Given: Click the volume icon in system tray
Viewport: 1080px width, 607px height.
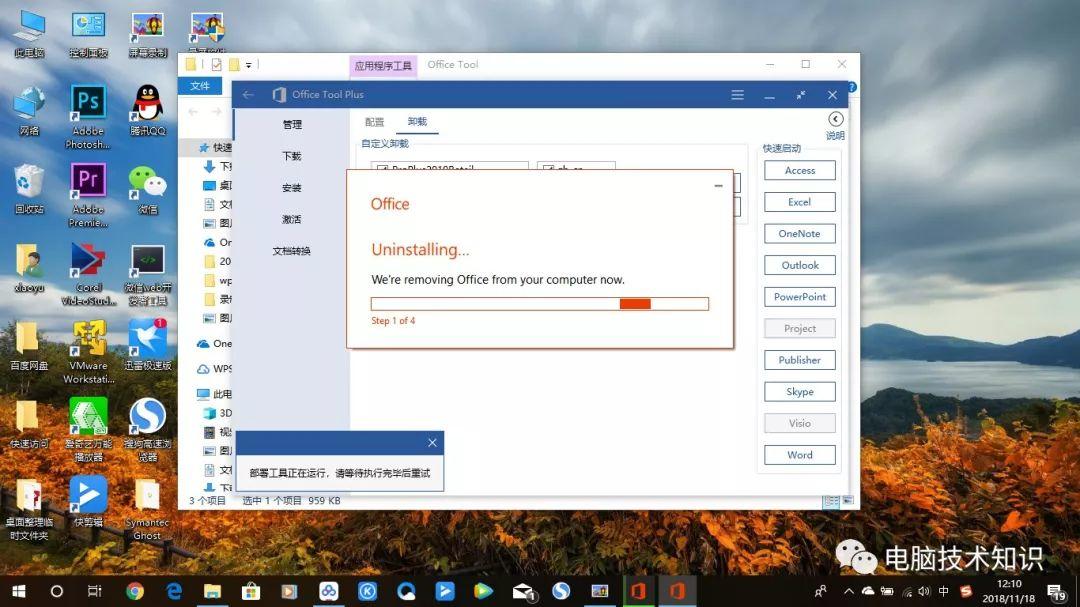Looking at the screenshot, I should [x=924, y=591].
